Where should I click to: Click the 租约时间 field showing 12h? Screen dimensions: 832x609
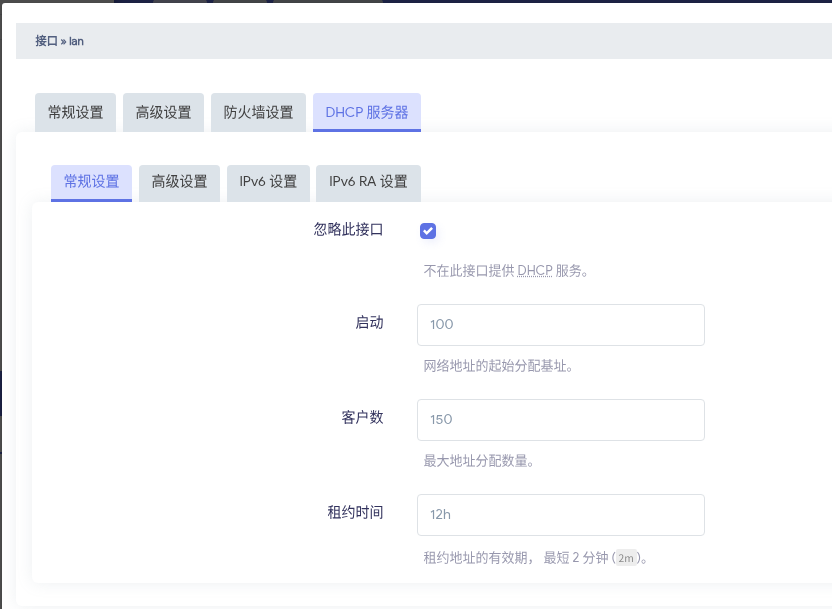pos(560,515)
